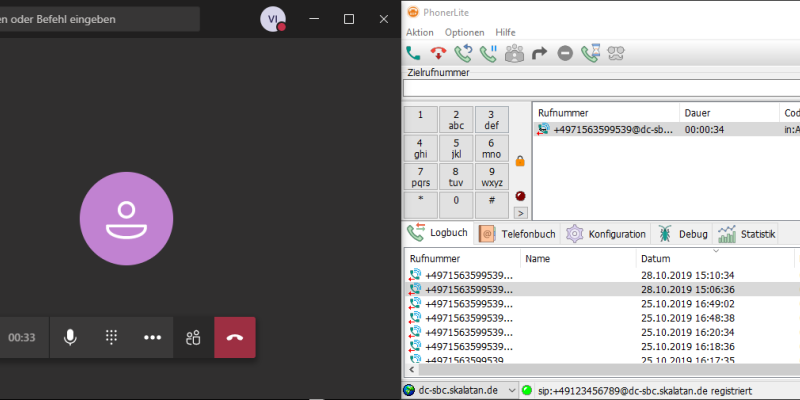
Task: Click the conference people icon in toolbar
Action: click(514, 54)
